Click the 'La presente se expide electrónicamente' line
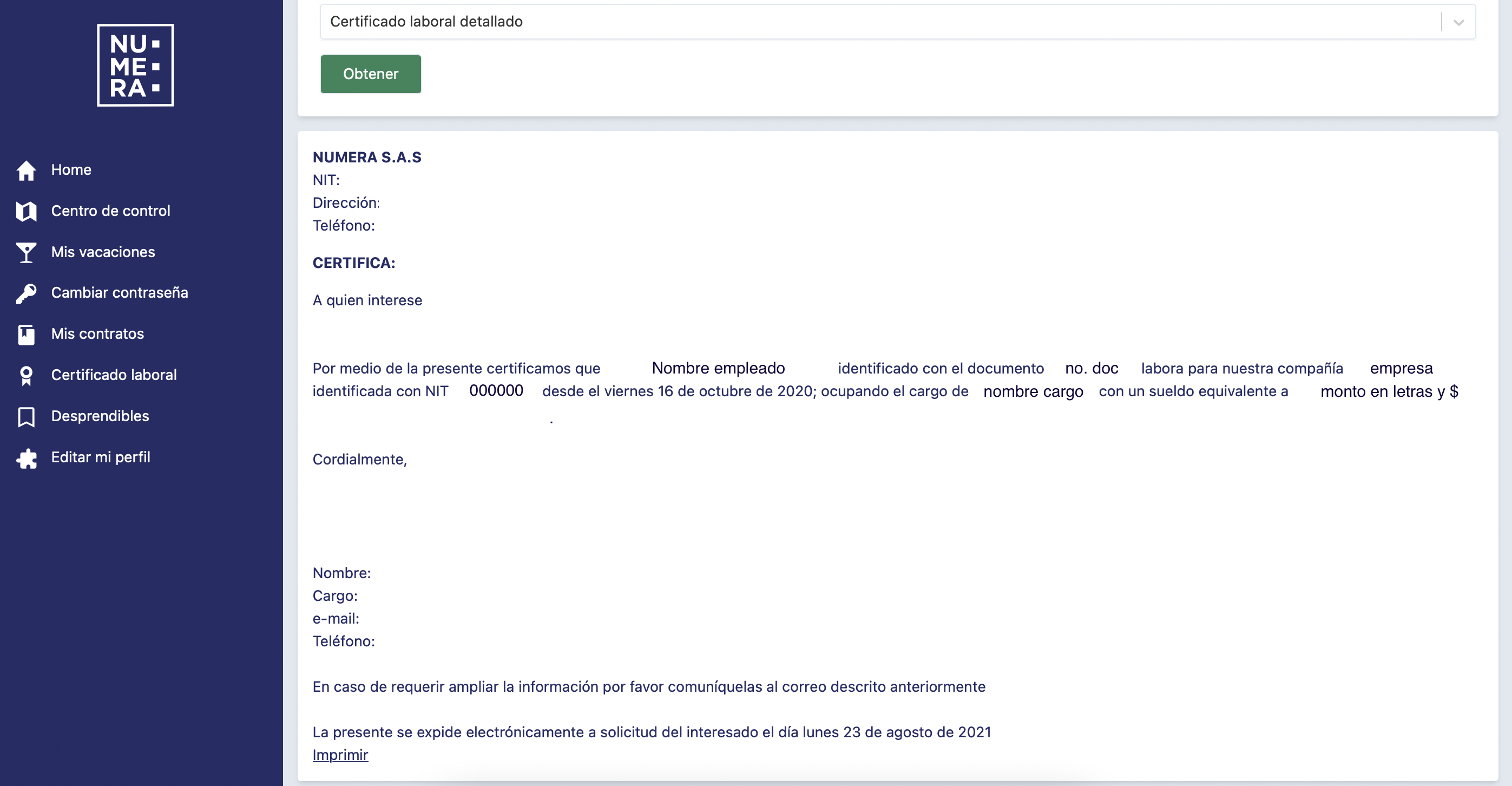 click(652, 732)
